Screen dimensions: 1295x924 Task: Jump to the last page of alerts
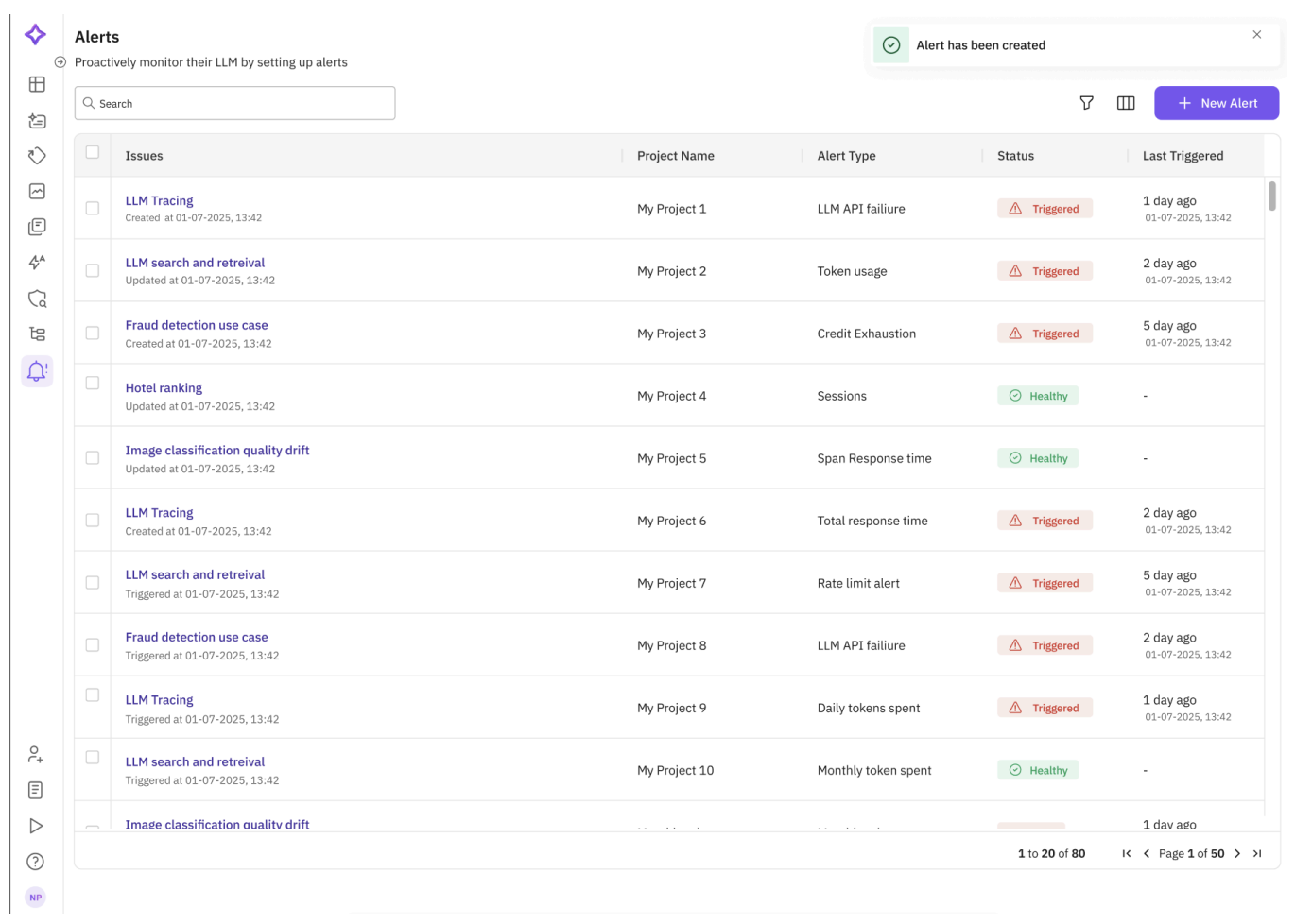point(1257,853)
